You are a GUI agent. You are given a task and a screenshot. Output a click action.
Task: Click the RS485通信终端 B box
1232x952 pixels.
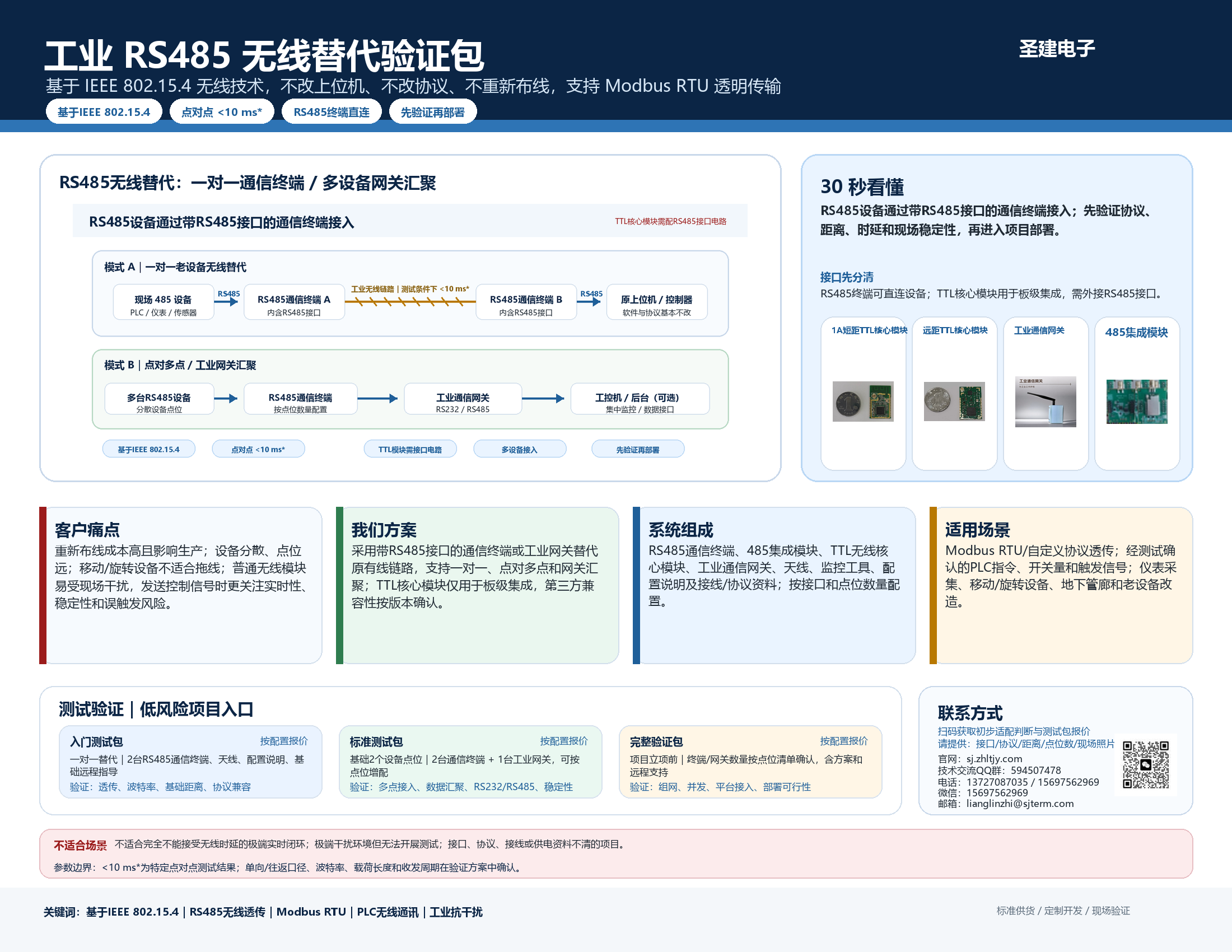click(x=526, y=302)
